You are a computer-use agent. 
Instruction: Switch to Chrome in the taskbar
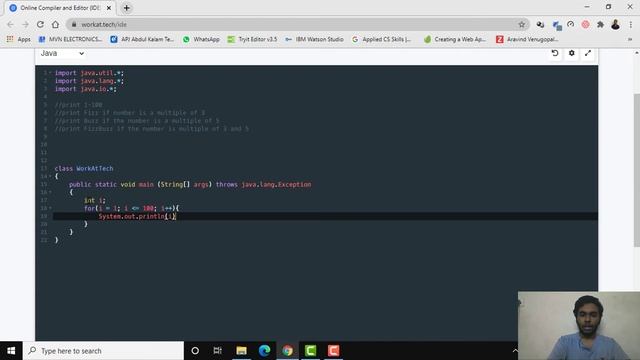click(287, 351)
